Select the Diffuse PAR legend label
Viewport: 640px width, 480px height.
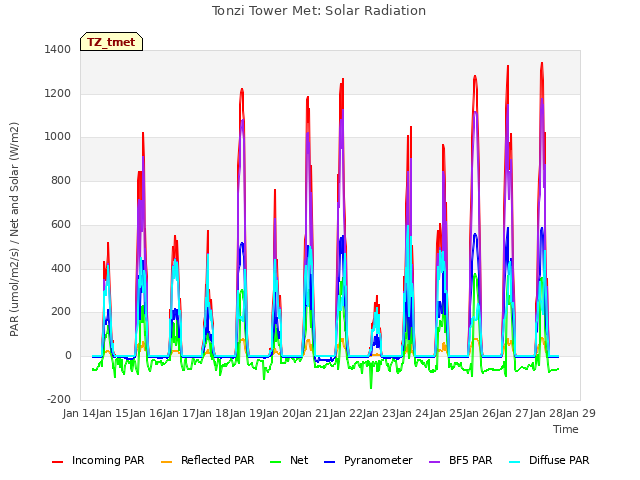[559, 460]
